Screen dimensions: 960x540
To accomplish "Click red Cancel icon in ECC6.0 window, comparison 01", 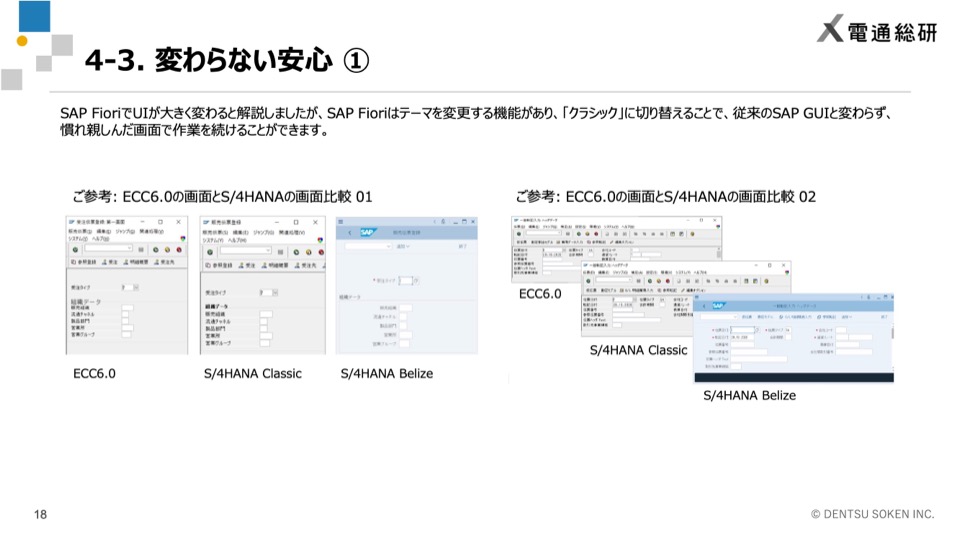I will (179, 250).
